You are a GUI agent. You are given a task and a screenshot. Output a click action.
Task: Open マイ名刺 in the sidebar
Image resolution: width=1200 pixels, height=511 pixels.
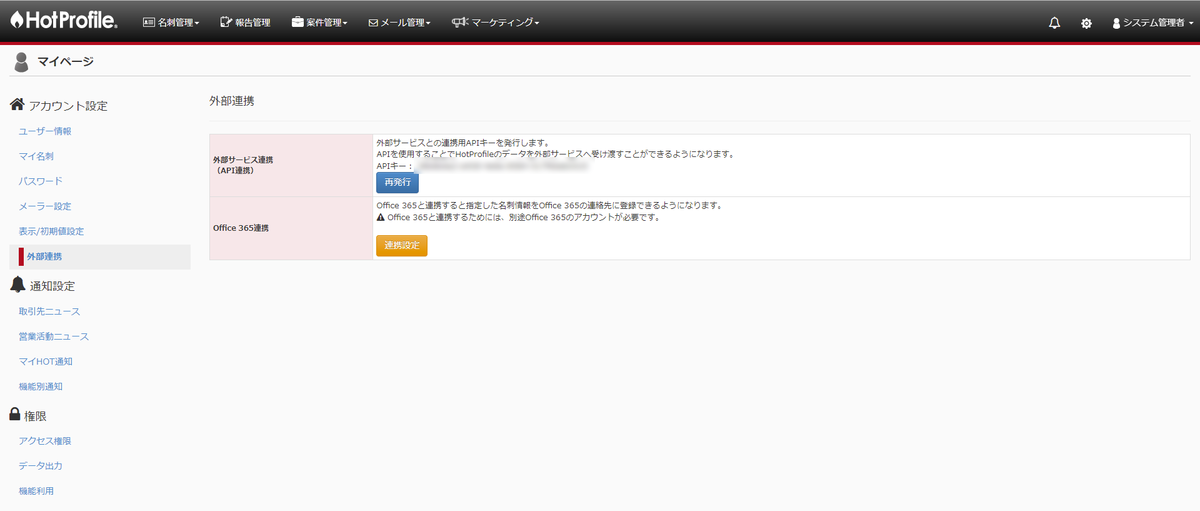[36, 156]
